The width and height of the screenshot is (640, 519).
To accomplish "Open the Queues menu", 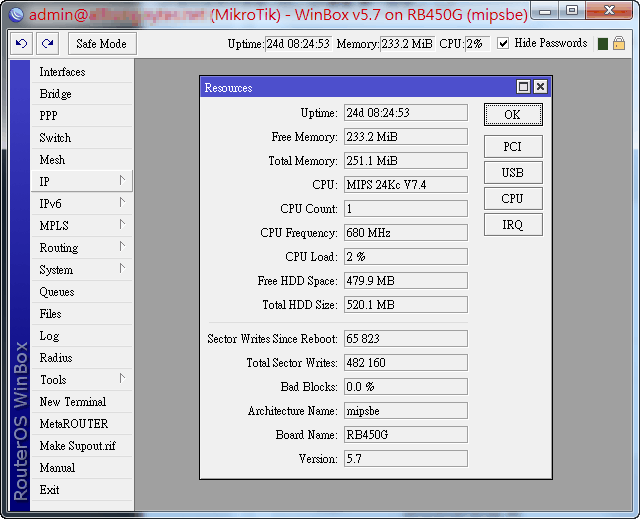I will [82, 291].
